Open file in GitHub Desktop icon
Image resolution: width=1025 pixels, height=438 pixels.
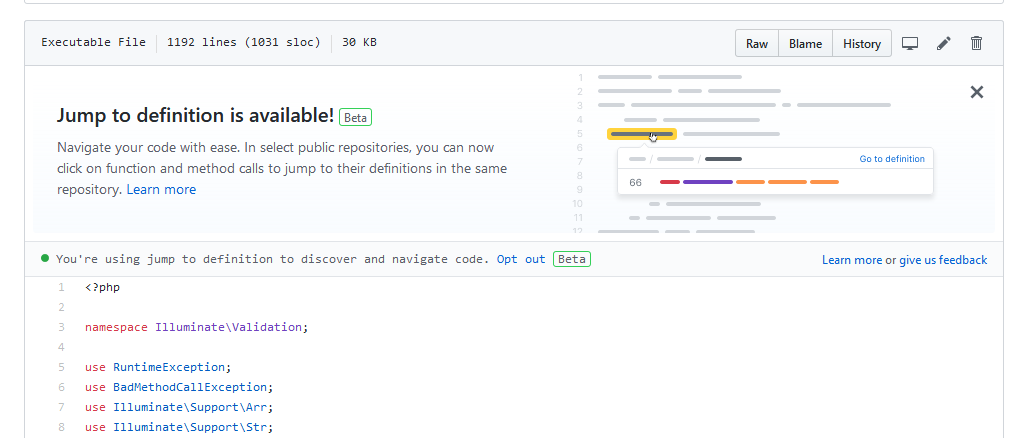910,43
